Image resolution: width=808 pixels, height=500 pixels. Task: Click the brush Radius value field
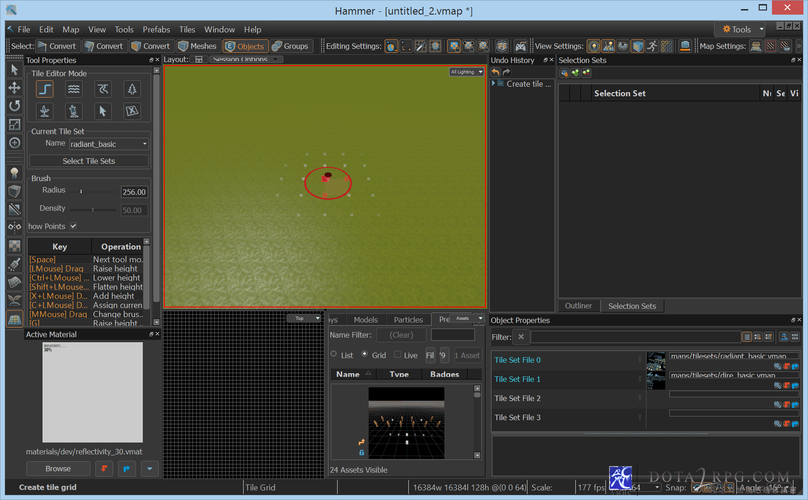tap(134, 192)
